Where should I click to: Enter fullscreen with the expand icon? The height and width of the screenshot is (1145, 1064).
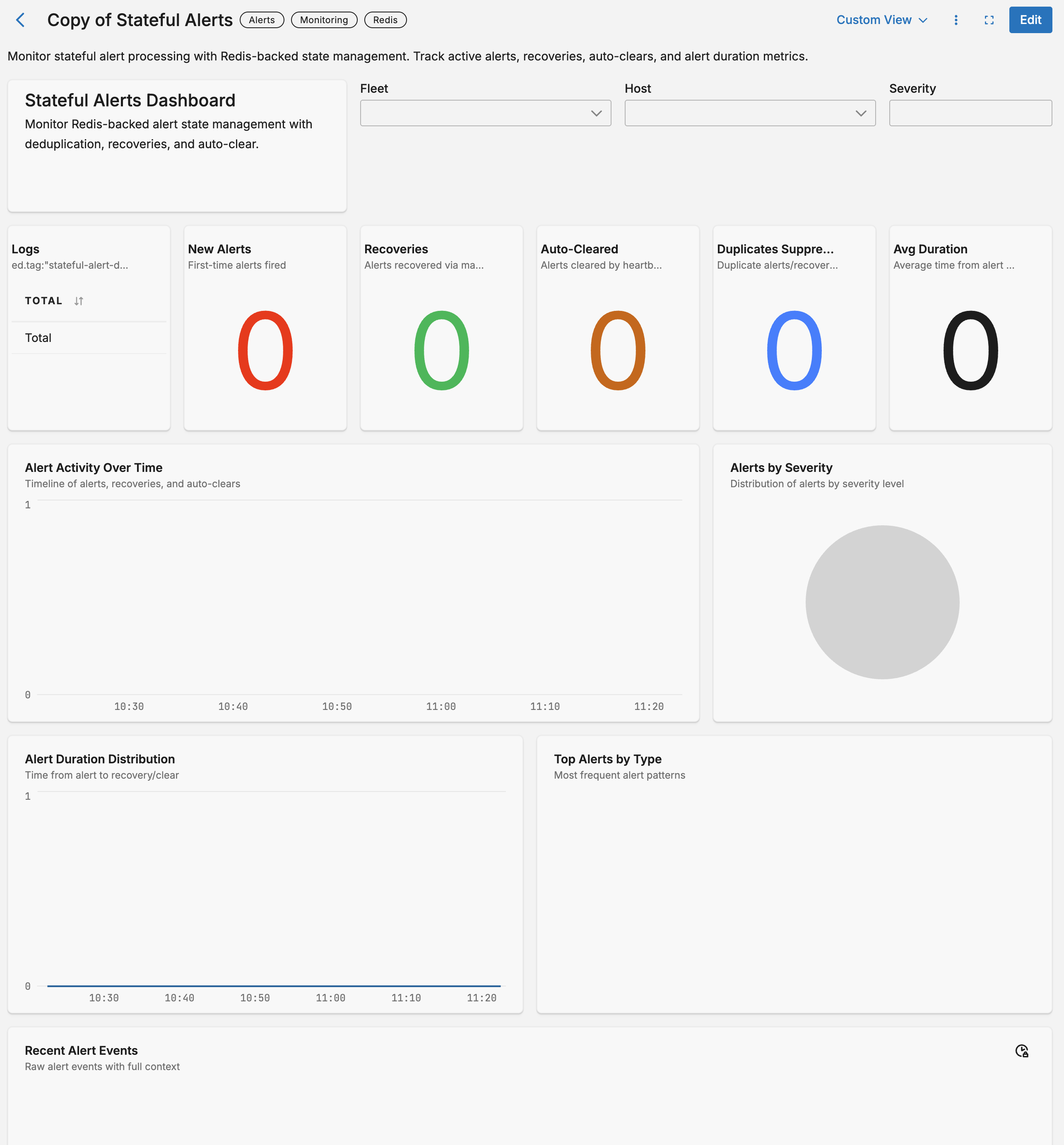pos(990,19)
